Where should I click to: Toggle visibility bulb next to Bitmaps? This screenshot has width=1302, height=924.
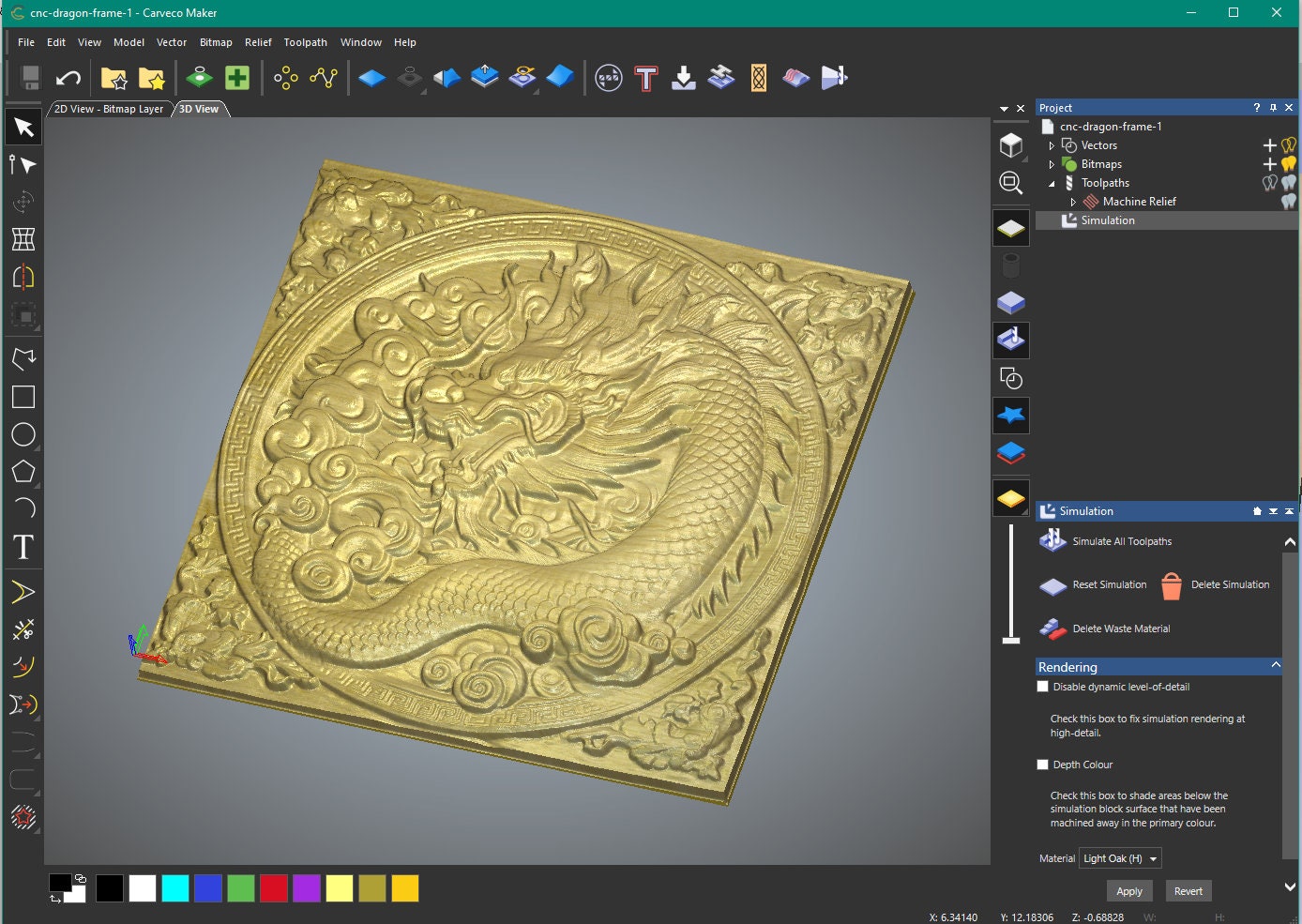coord(1287,163)
